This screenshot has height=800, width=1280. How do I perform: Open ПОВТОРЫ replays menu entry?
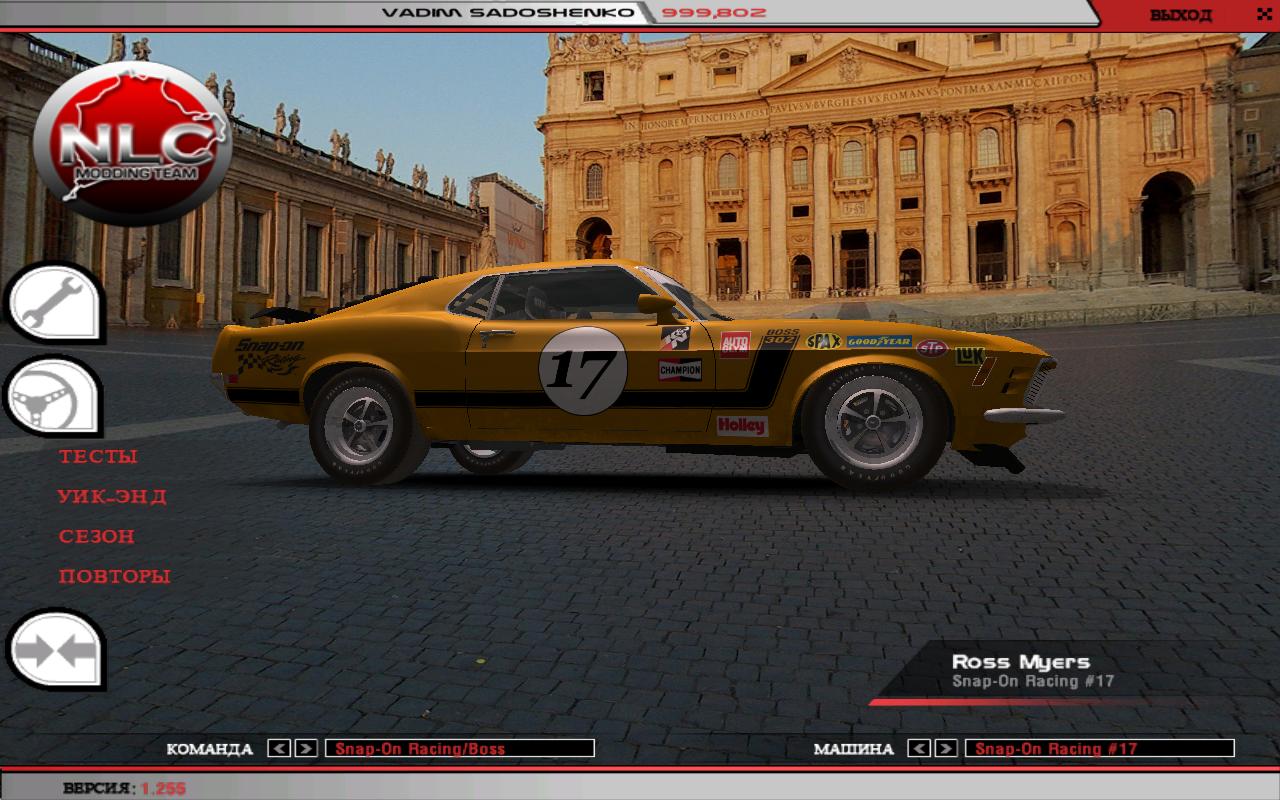pyautogui.click(x=114, y=577)
